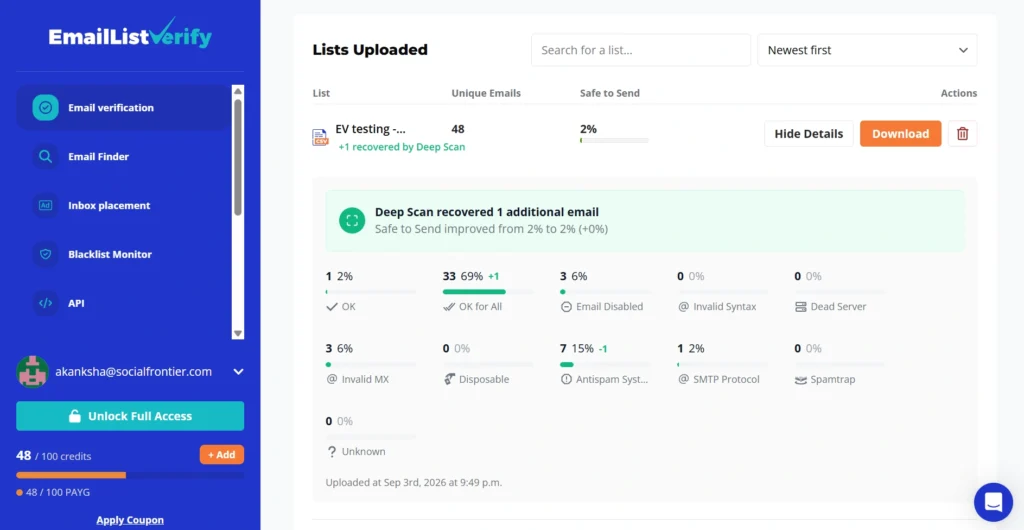Viewport: 1024px width, 530px height.
Task: Click the 48 / 100 PAYG label
Action: (x=57, y=493)
